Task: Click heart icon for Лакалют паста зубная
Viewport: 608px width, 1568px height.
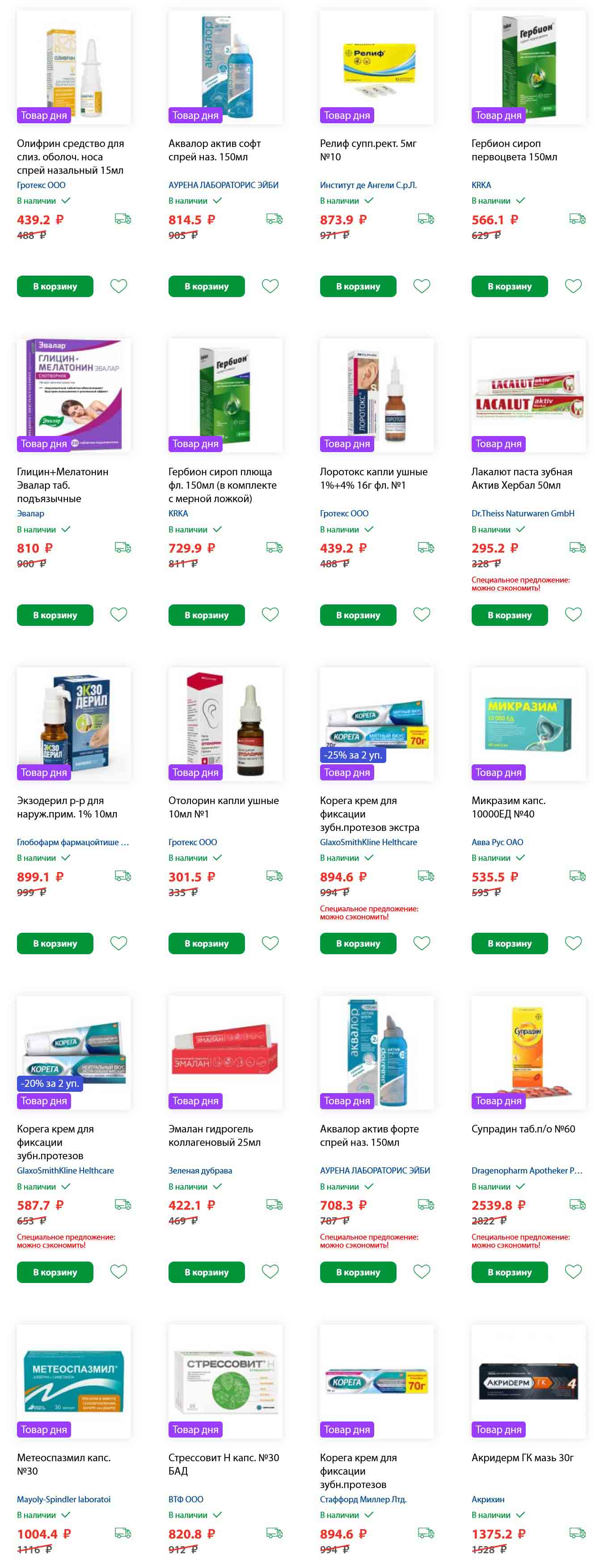Action: [573, 614]
